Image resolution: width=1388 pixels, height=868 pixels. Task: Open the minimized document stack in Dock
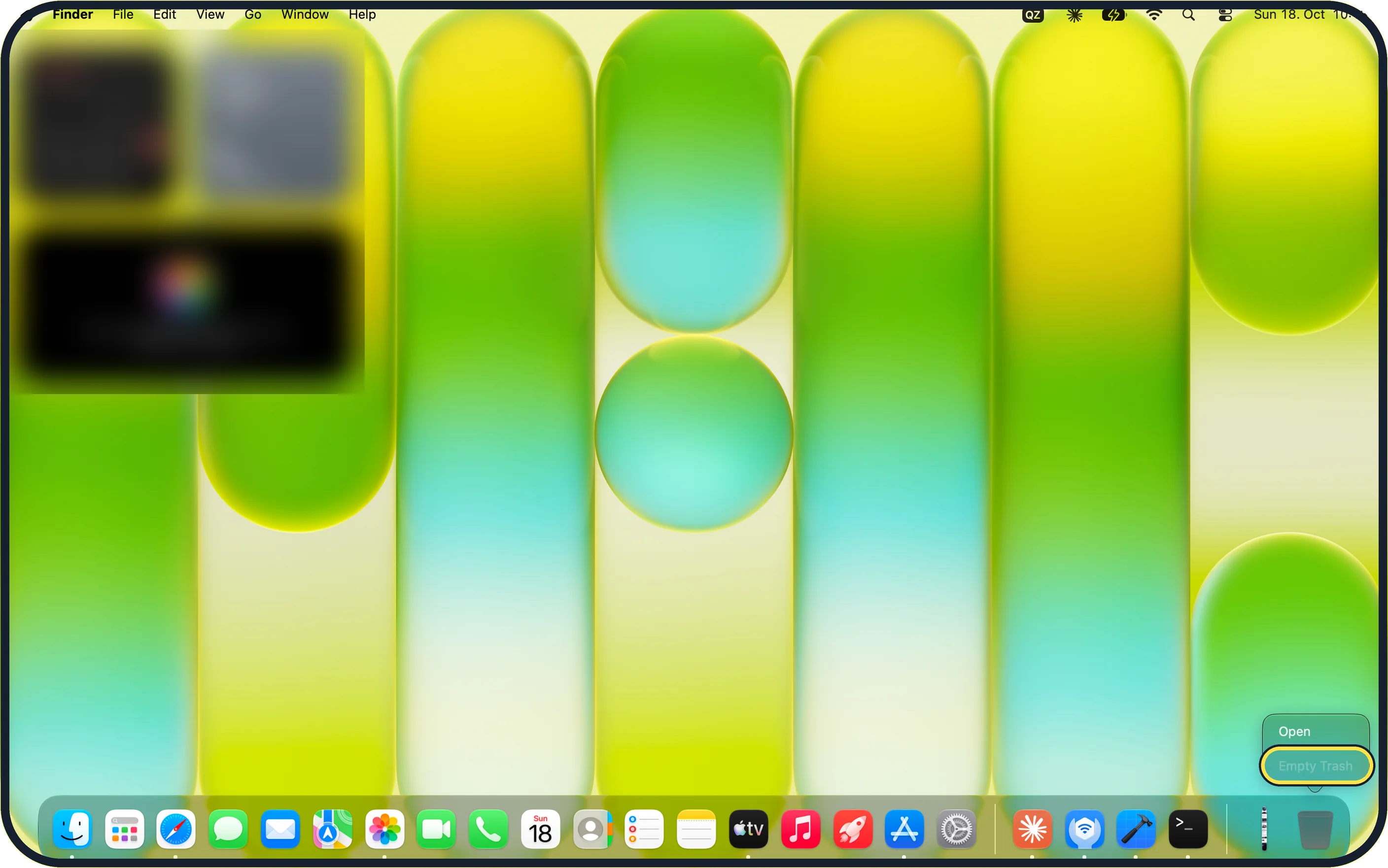coord(1264,829)
